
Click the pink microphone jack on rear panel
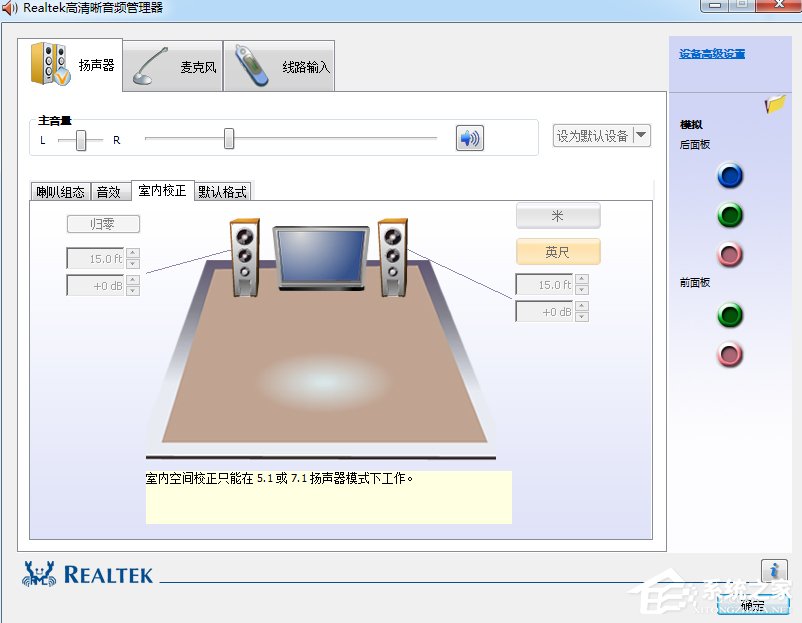[730, 254]
